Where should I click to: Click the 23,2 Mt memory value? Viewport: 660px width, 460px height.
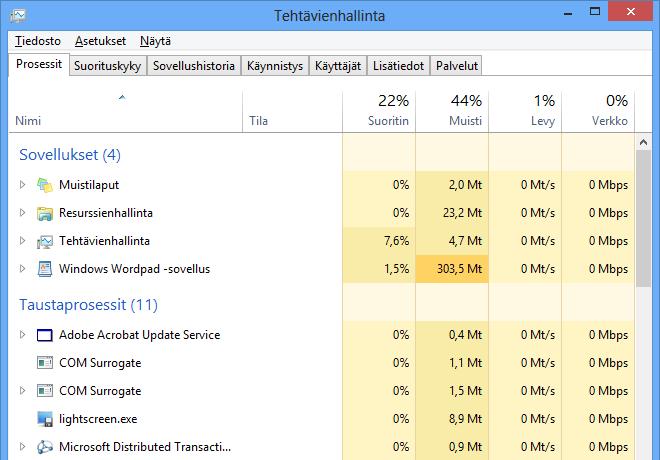462,213
